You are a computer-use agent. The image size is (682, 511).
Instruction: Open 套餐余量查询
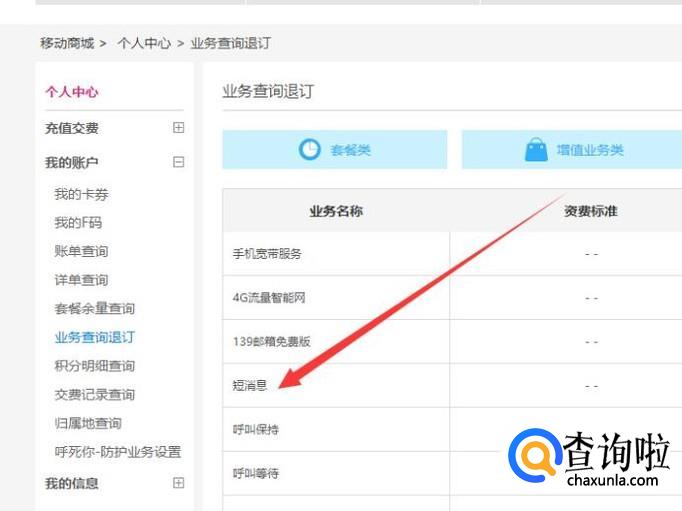tap(95, 309)
